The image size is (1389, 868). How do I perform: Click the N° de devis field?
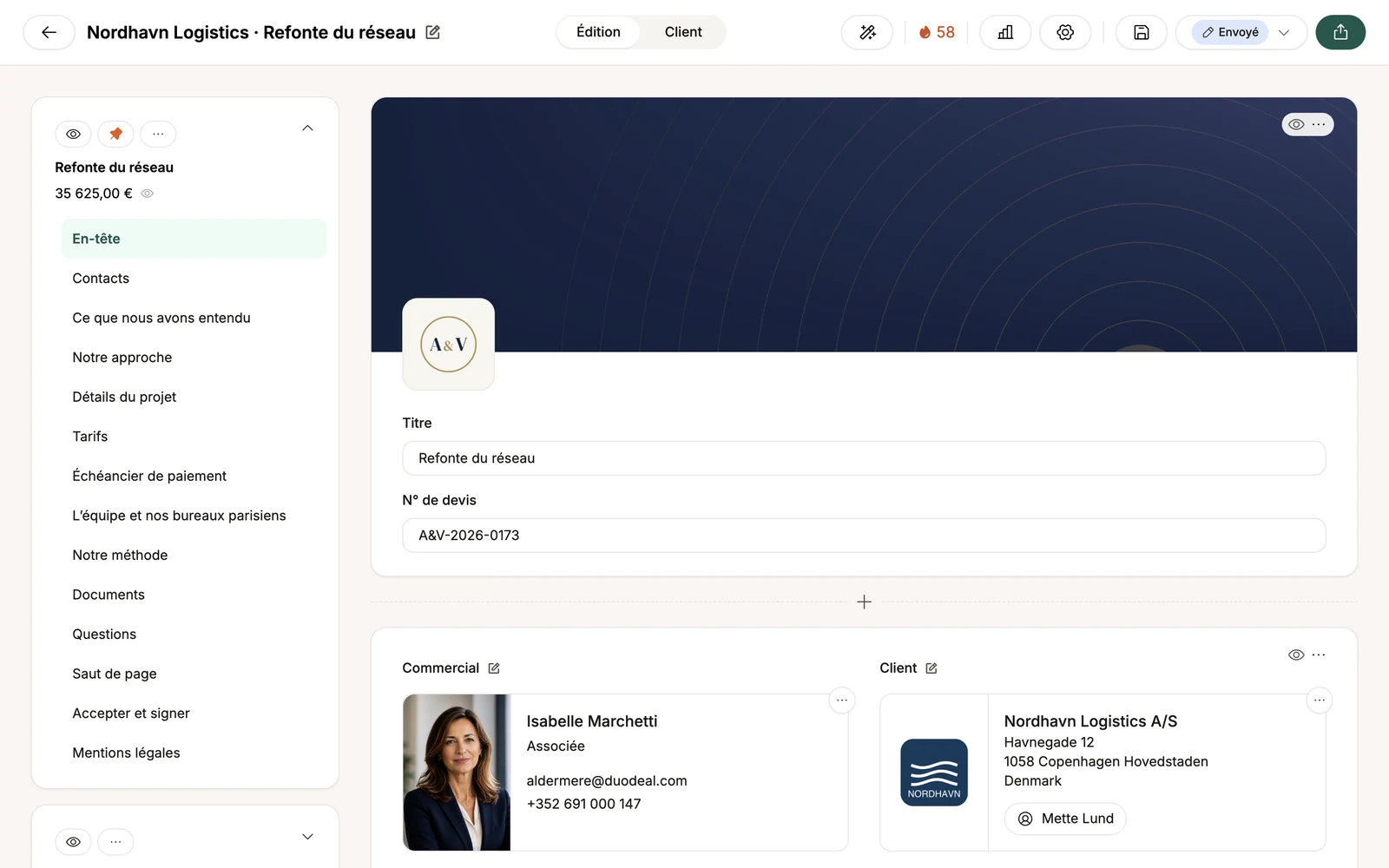(x=864, y=536)
